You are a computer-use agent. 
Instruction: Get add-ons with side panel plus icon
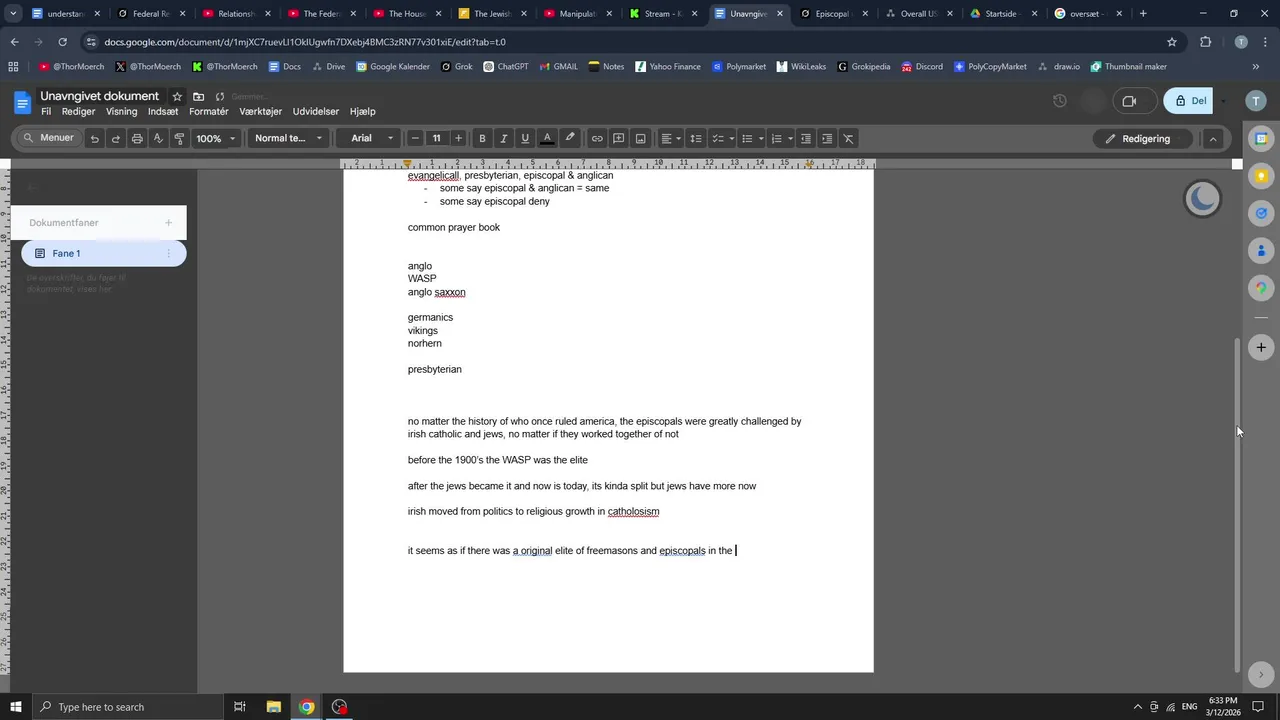tap(1261, 347)
